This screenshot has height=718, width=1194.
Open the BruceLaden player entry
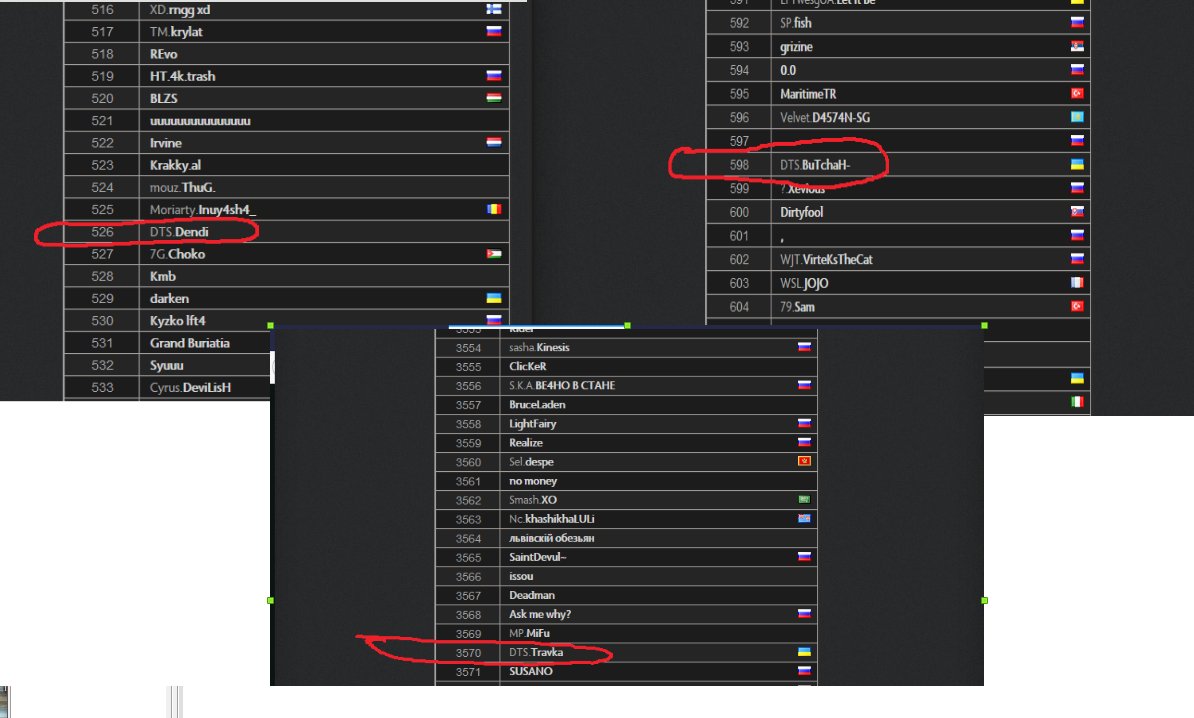537,404
